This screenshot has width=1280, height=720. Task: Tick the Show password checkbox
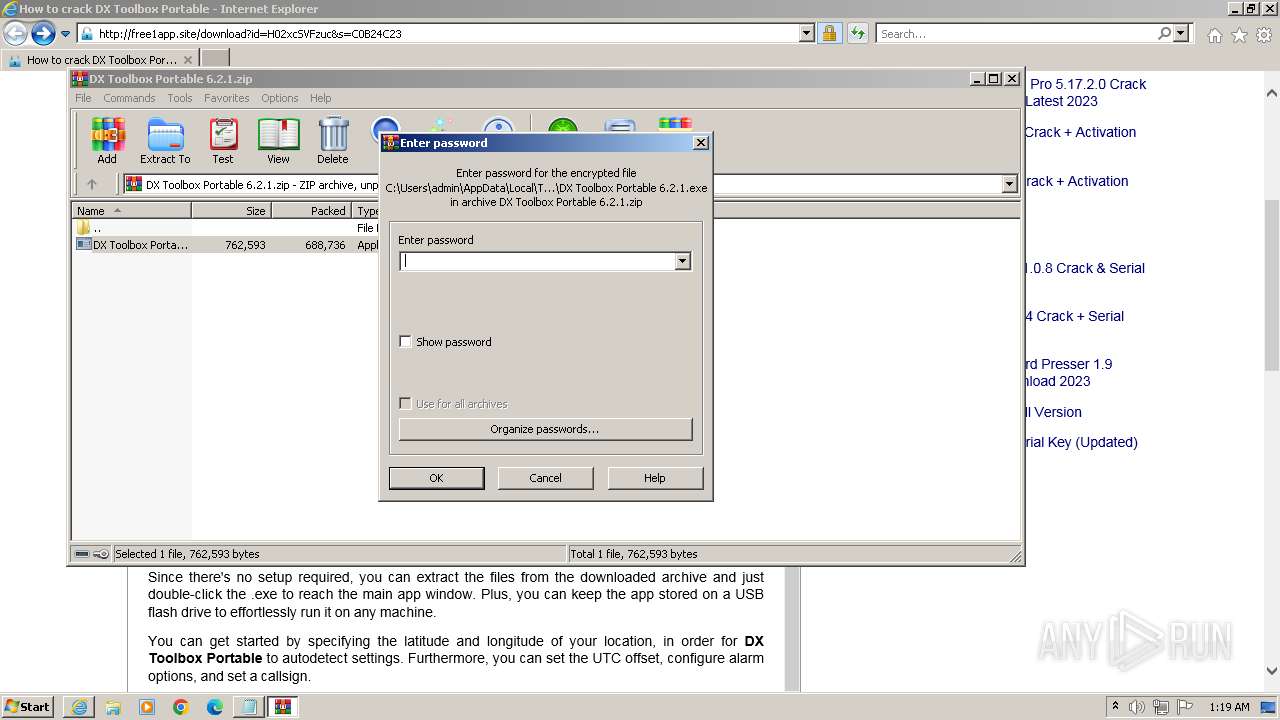click(x=405, y=342)
